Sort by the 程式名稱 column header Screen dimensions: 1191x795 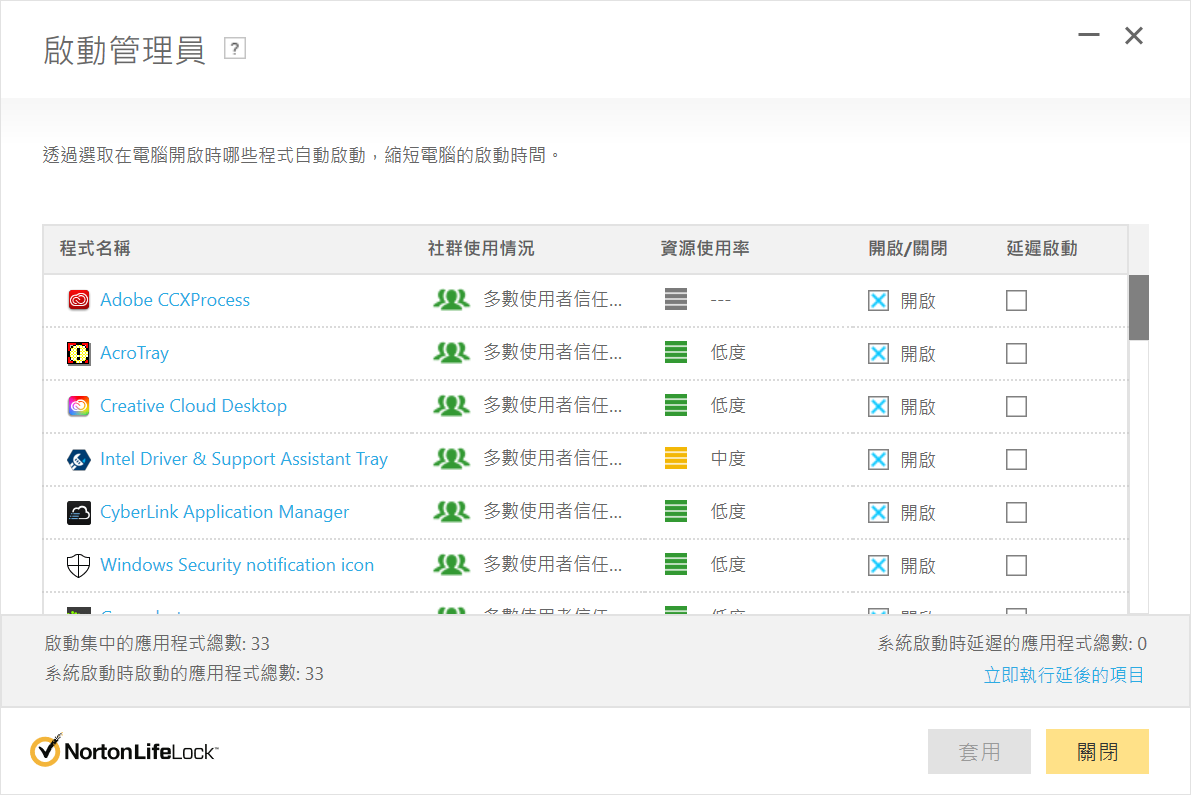point(95,248)
